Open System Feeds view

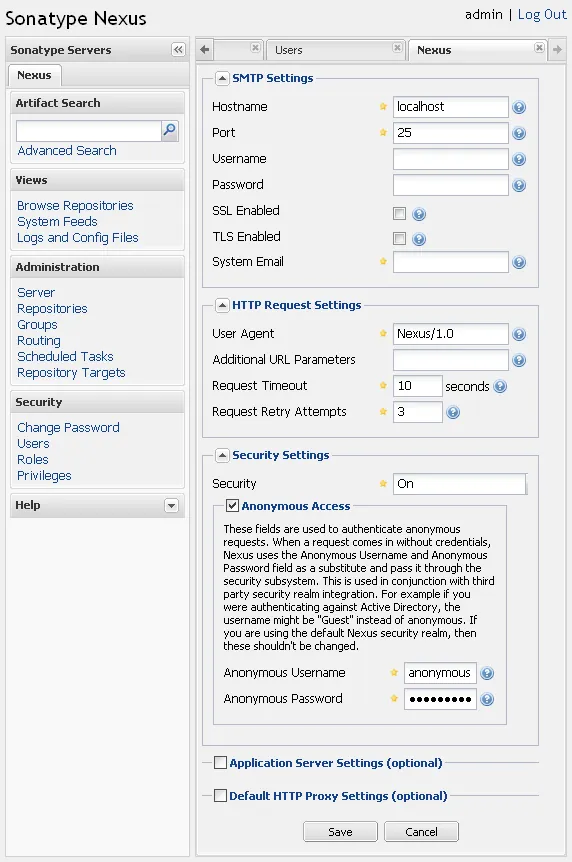(57, 222)
